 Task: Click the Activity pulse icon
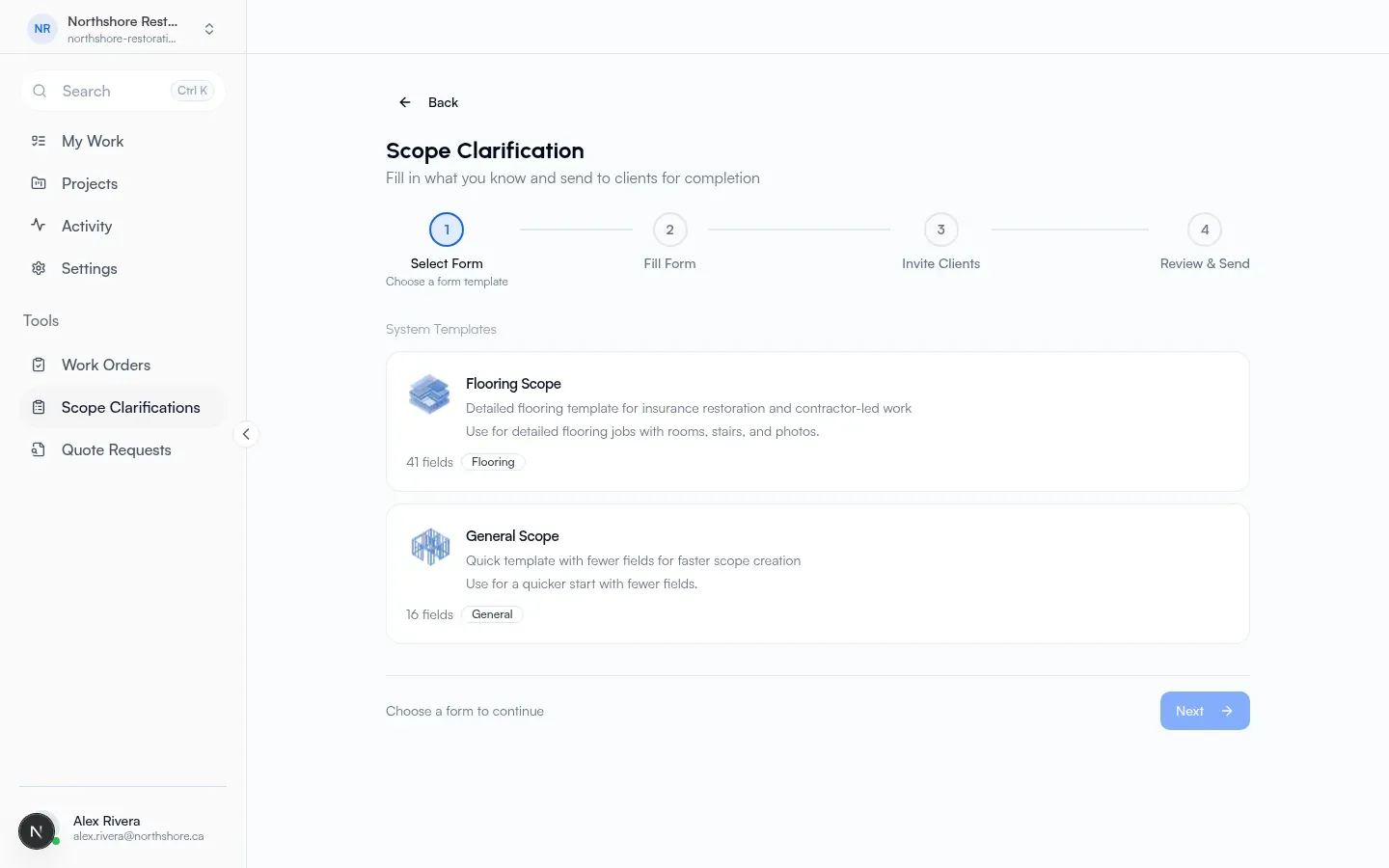pyautogui.click(x=39, y=226)
